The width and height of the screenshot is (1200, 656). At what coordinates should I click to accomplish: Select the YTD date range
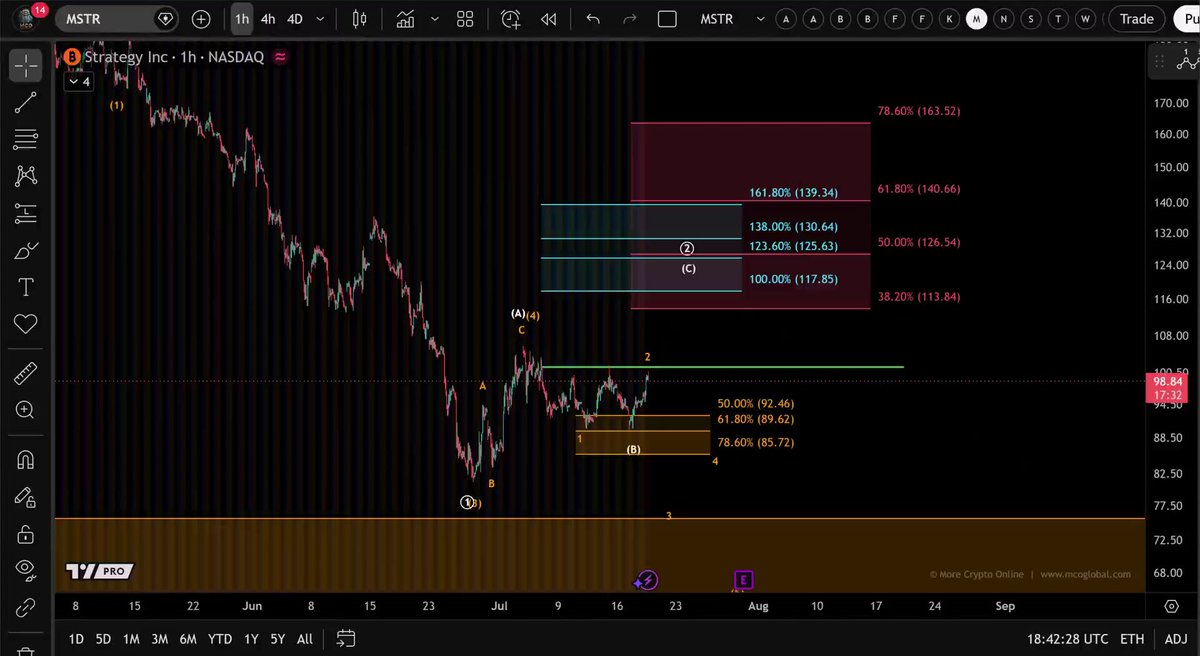[219, 639]
